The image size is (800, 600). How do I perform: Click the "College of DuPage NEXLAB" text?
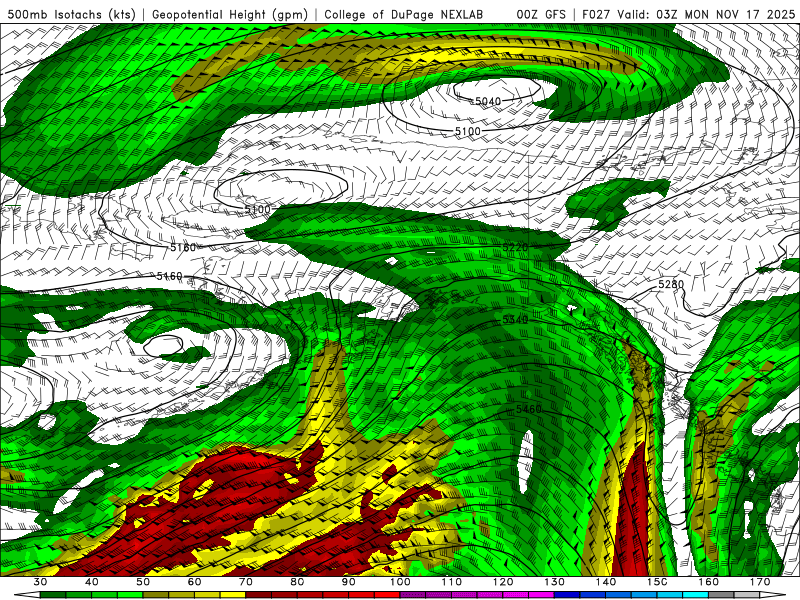tap(404, 15)
